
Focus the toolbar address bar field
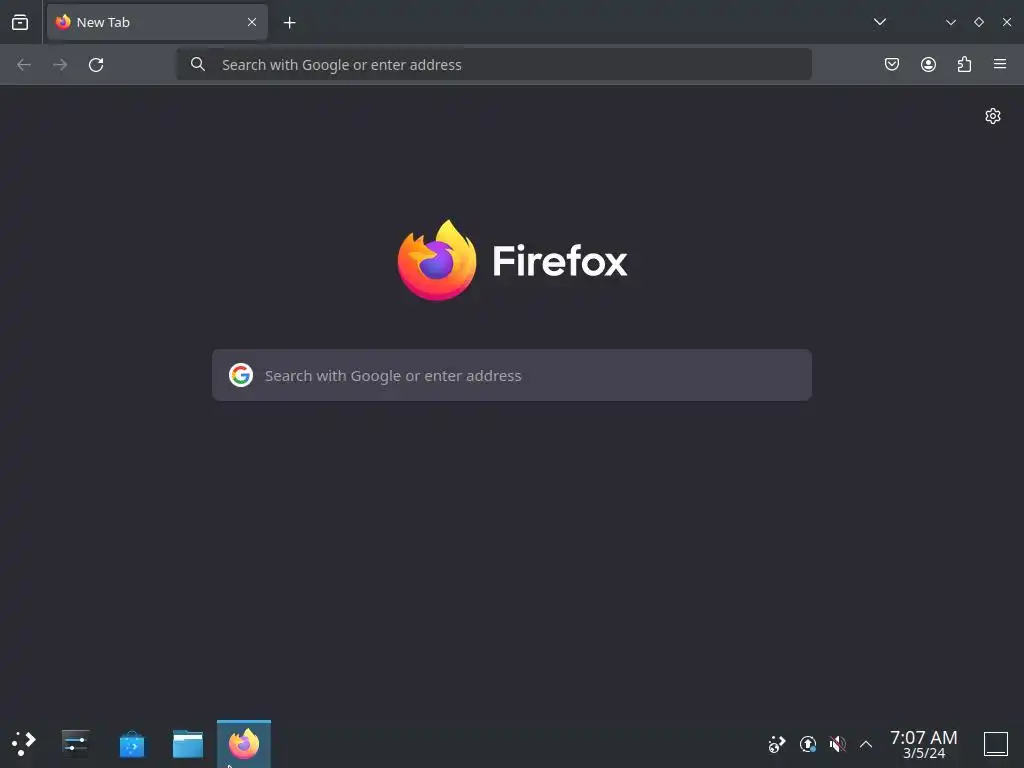coord(494,65)
